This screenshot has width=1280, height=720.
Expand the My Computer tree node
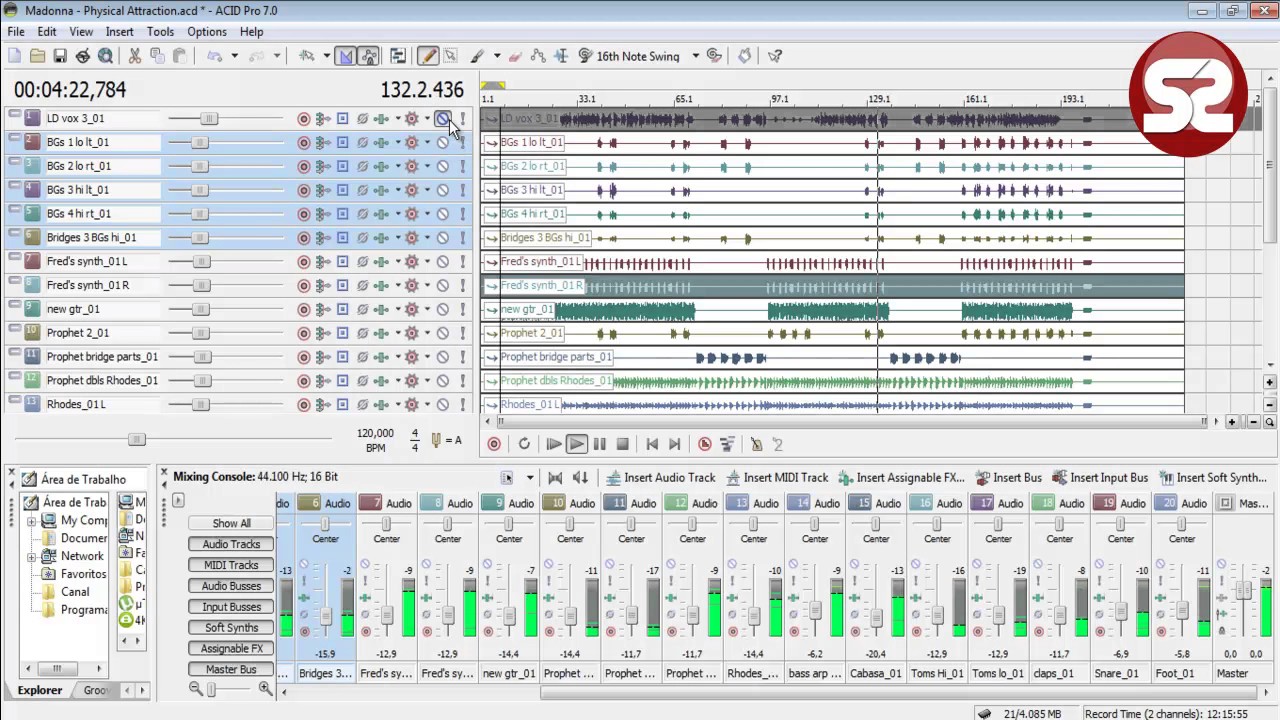click(x=31, y=521)
